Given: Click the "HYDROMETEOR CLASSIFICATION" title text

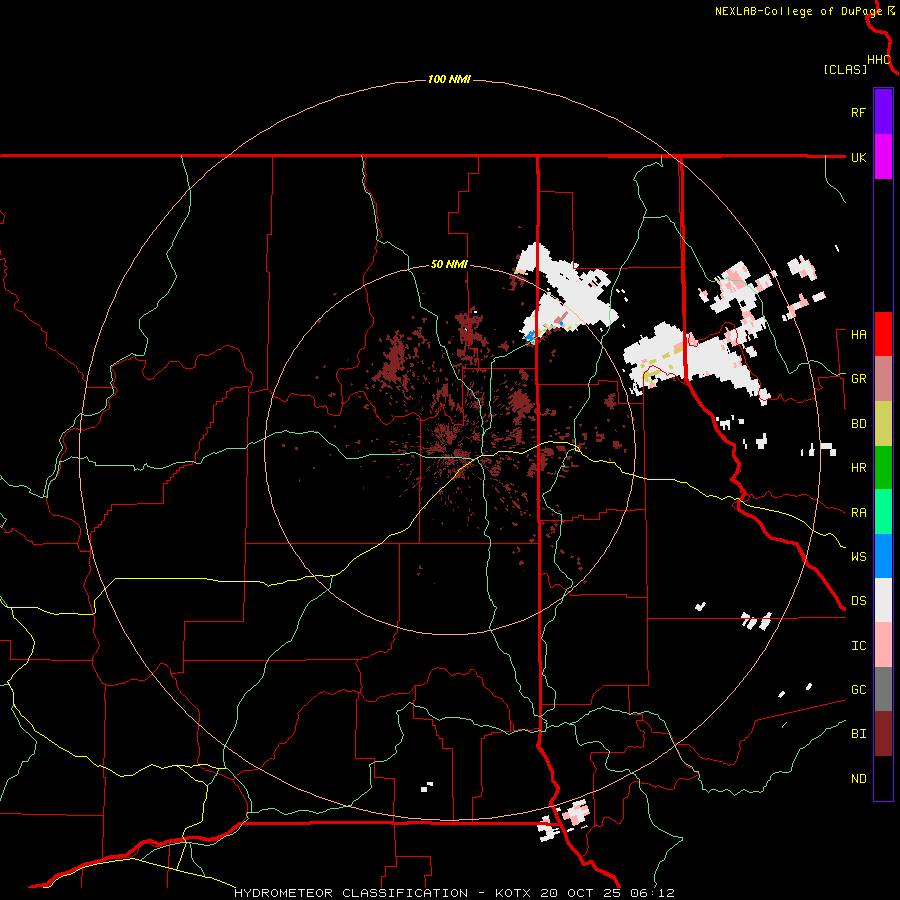Looking at the screenshot, I should point(351,893).
